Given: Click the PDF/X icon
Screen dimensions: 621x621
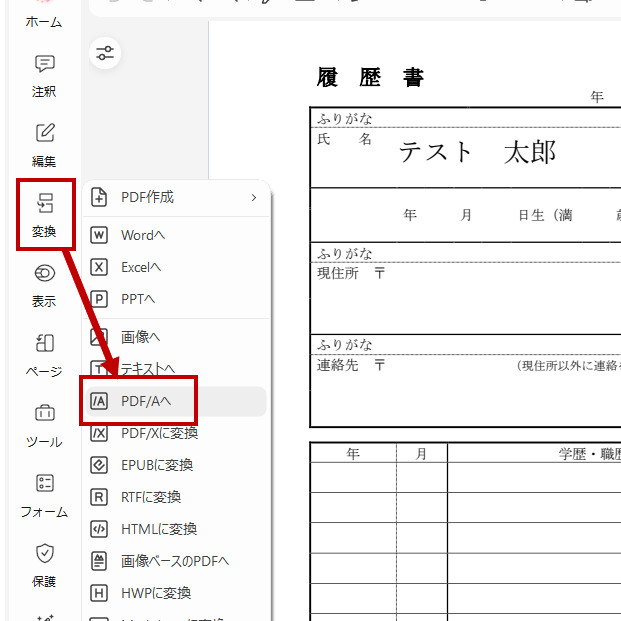Looking at the screenshot, I should pyautogui.click(x=99, y=433).
